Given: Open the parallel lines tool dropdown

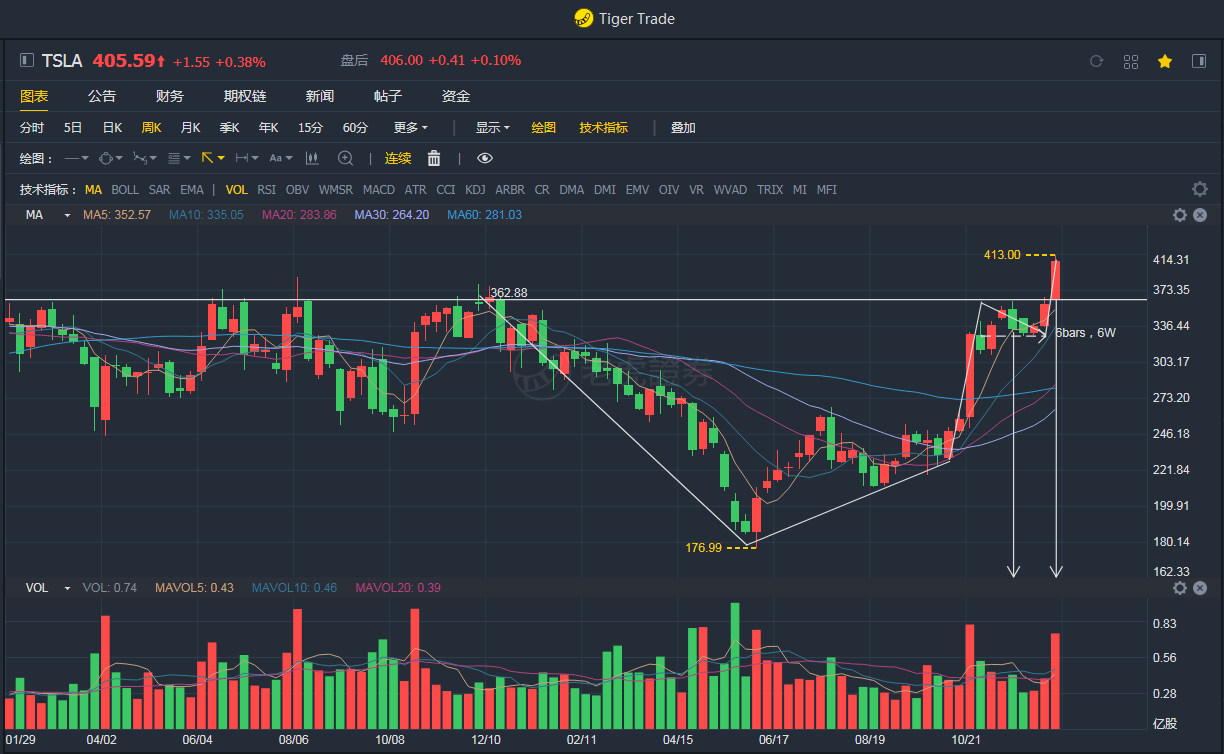Looking at the screenshot, I should [180, 158].
